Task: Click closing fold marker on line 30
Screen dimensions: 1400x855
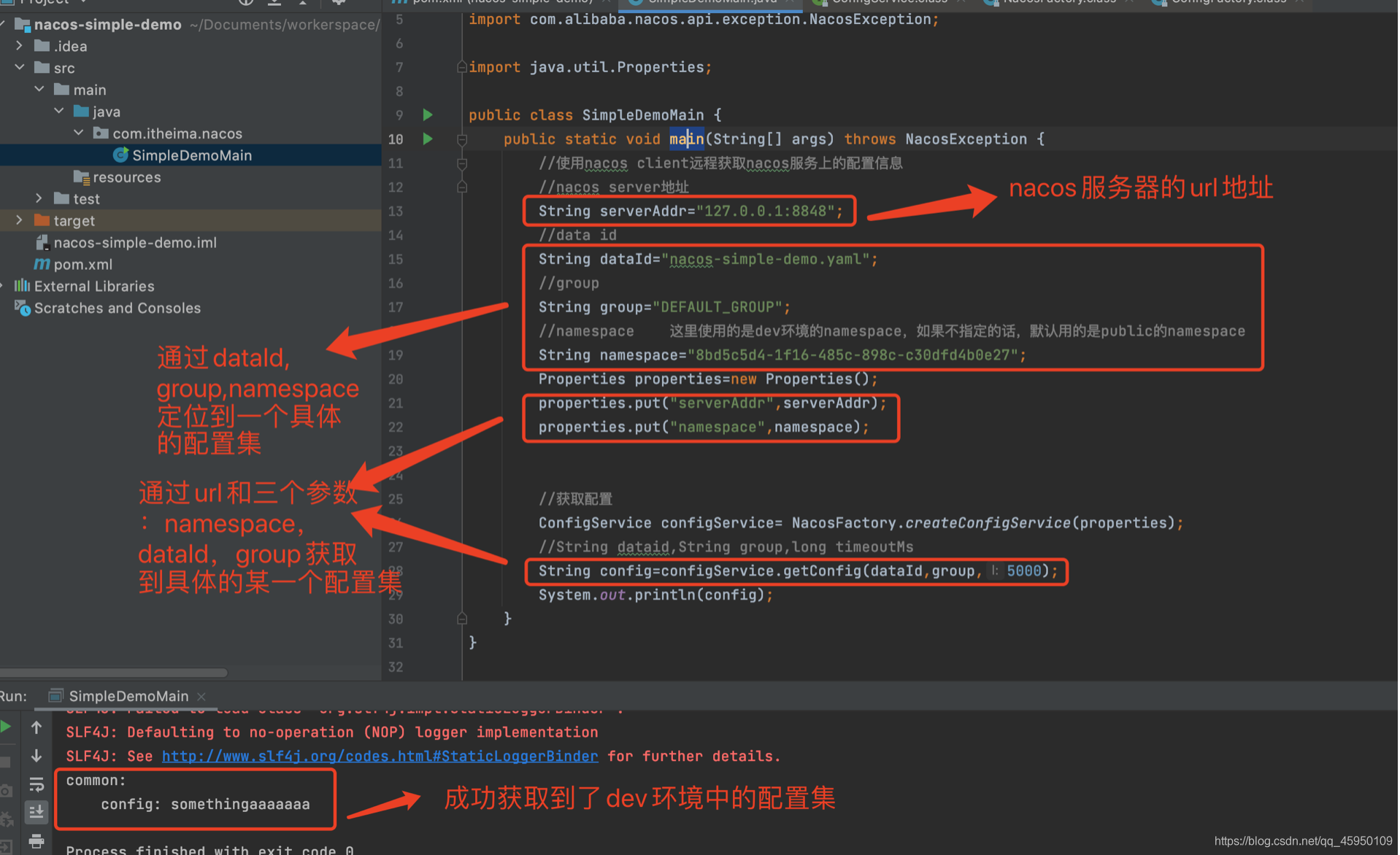Action: 461,619
